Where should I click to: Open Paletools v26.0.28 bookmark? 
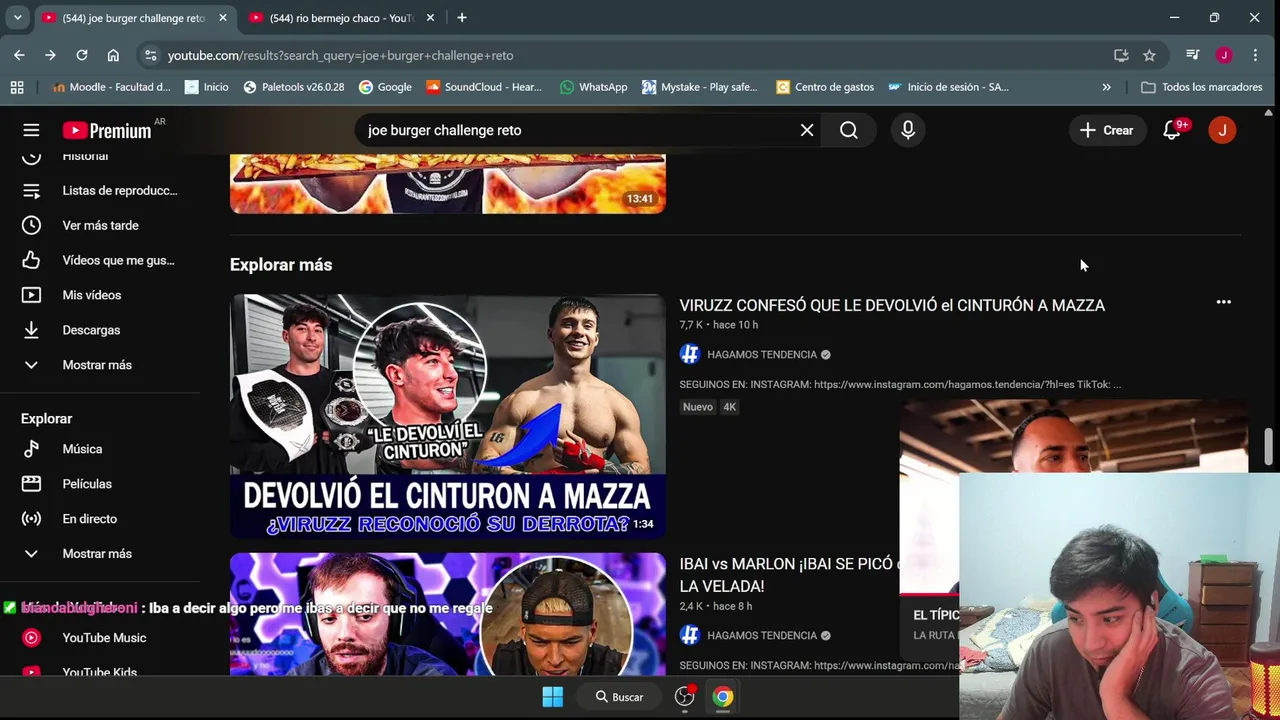[294, 87]
